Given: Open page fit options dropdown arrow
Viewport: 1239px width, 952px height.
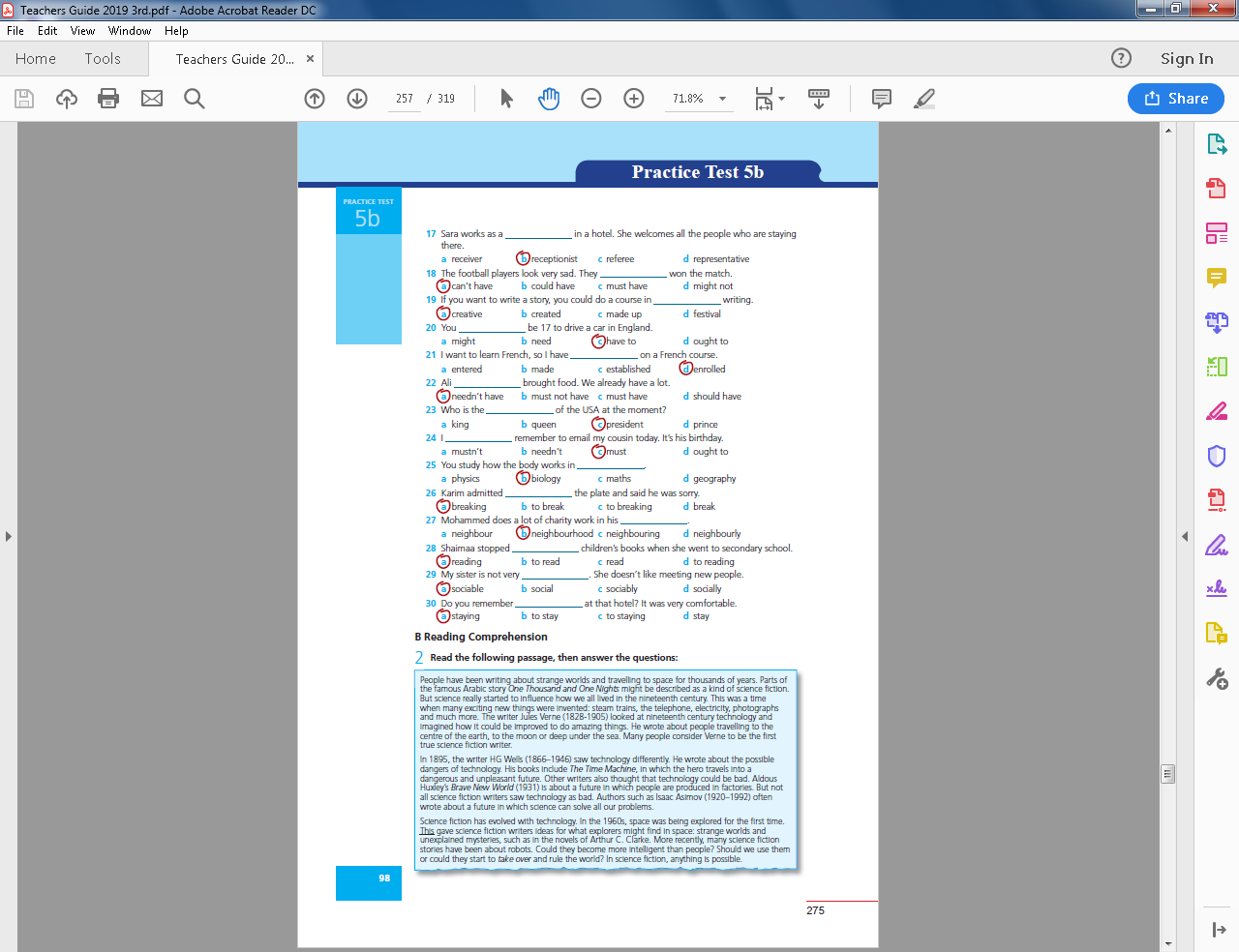Looking at the screenshot, I should (x=781, y=99).
